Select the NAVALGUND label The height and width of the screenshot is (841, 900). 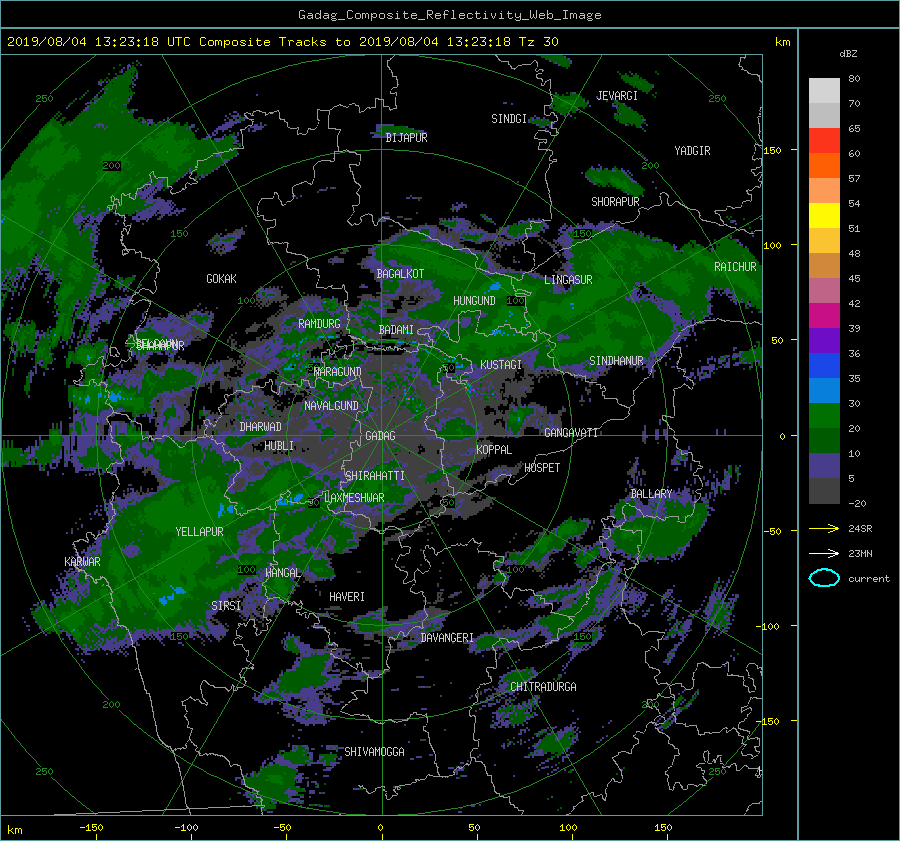coord(331,406)
